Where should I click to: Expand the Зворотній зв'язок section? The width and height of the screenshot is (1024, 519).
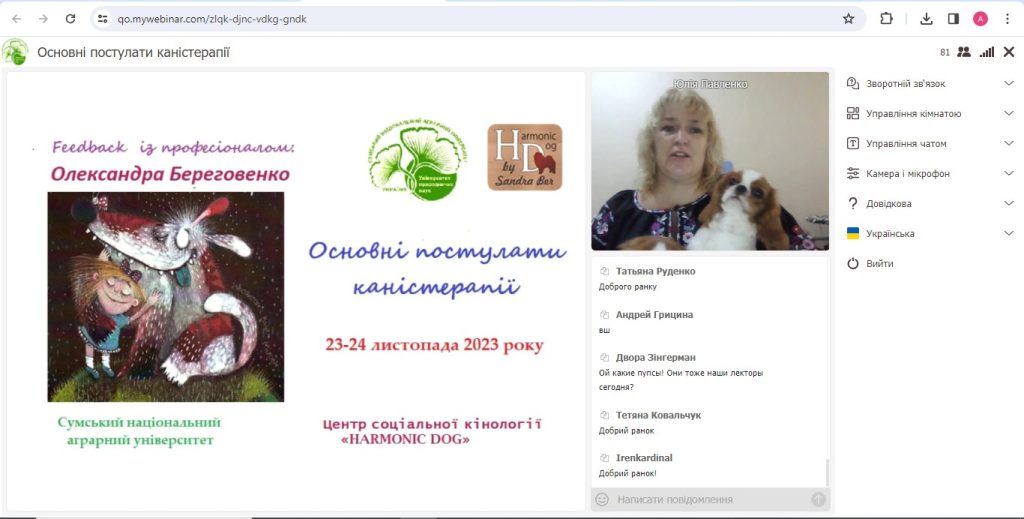(x=929, y=84)
